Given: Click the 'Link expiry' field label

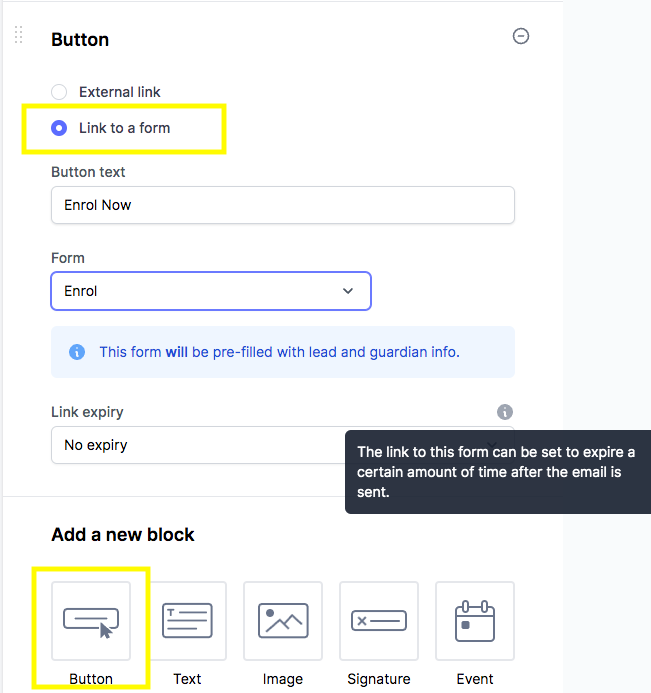Looking at the screenshot, I should pos(87,412).
